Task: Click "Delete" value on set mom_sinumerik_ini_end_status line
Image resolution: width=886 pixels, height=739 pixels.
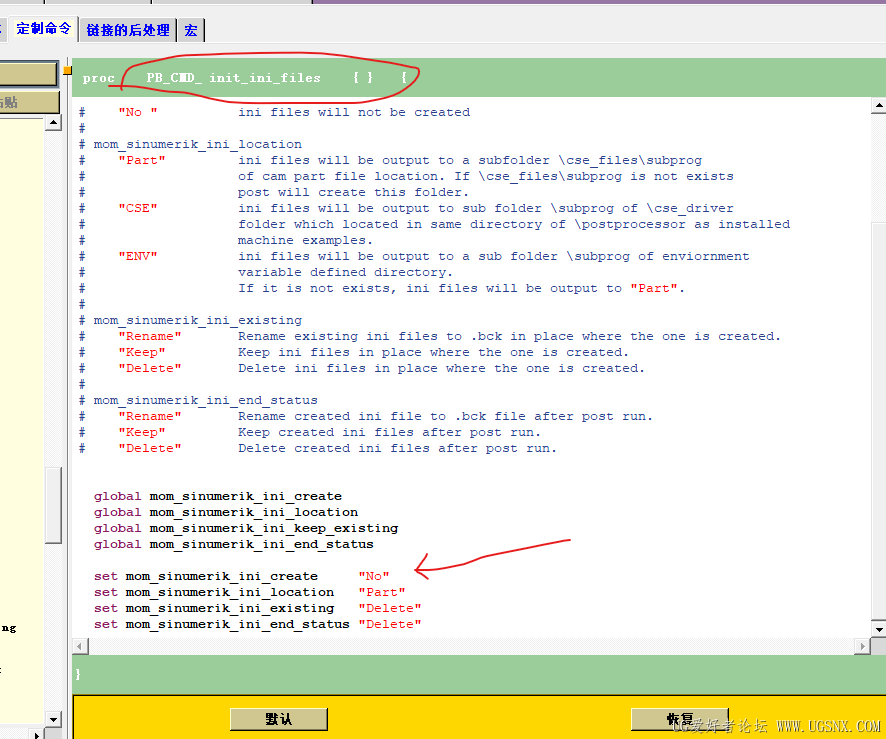Action: click(x=389, y=624)
